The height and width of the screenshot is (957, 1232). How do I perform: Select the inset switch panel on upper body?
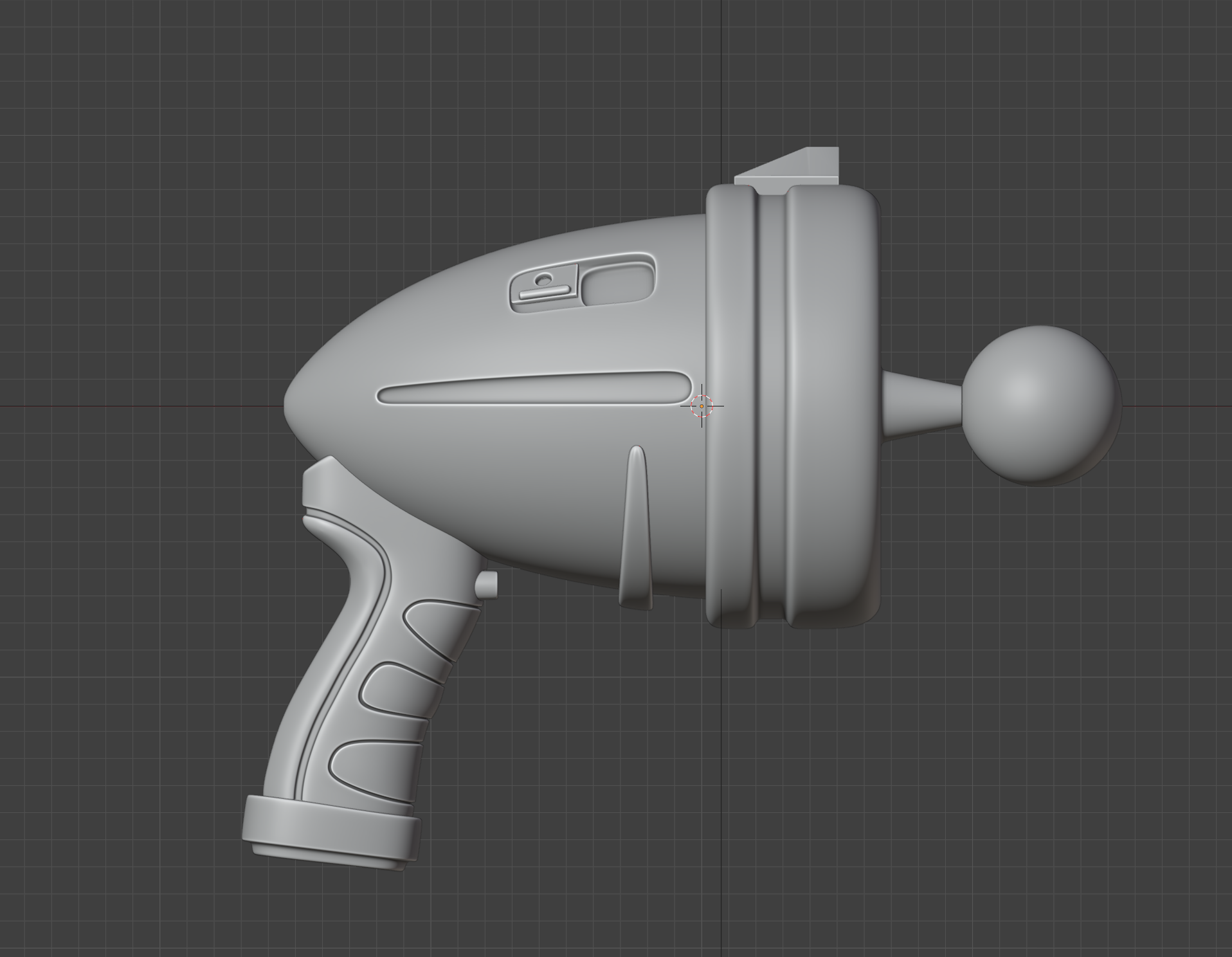583,284
